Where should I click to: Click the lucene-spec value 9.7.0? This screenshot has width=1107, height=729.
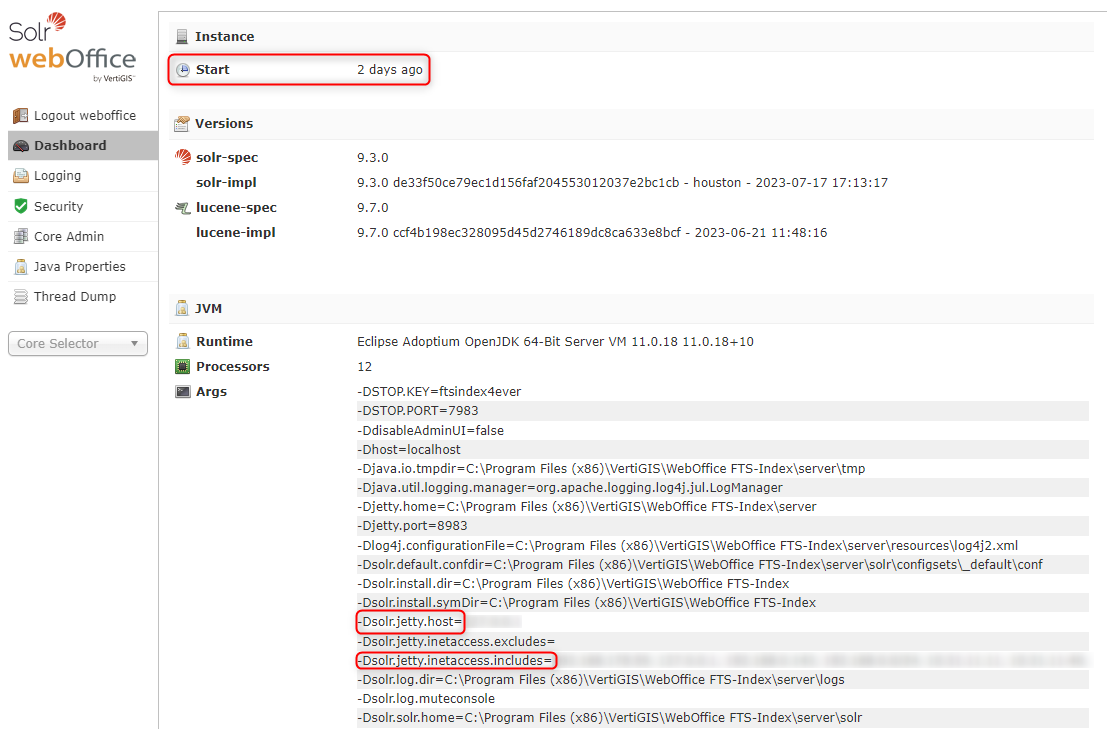click(x=373, y=207)
